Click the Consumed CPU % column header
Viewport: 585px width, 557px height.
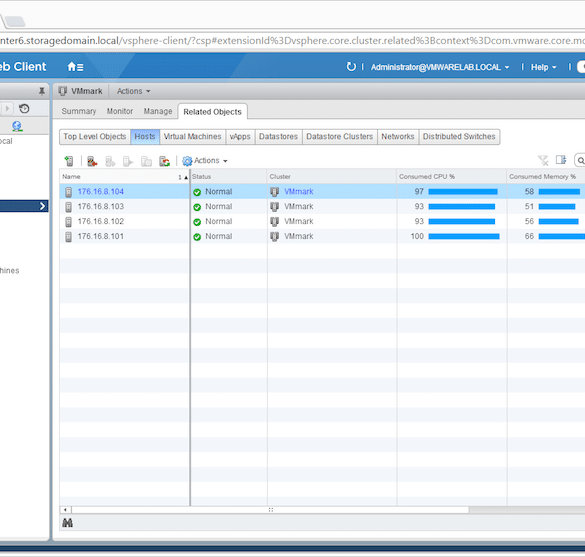451,176
